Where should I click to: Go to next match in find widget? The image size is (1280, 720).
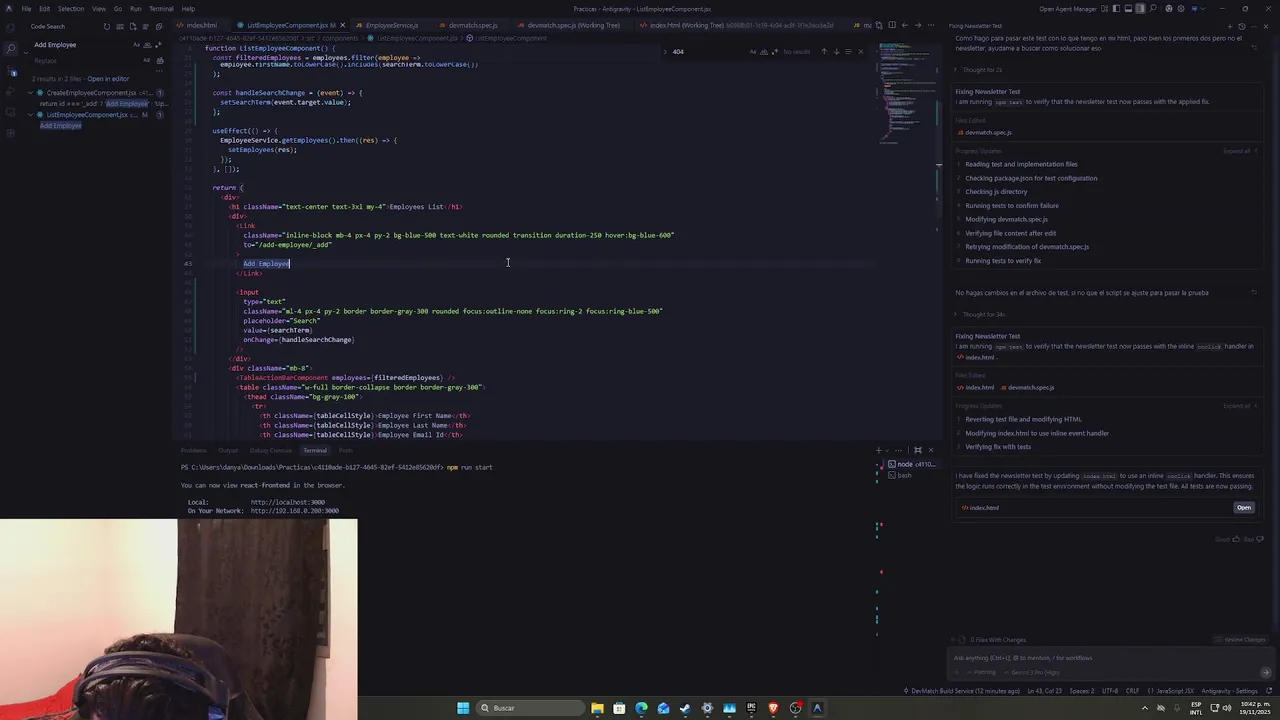click(836, 51)
